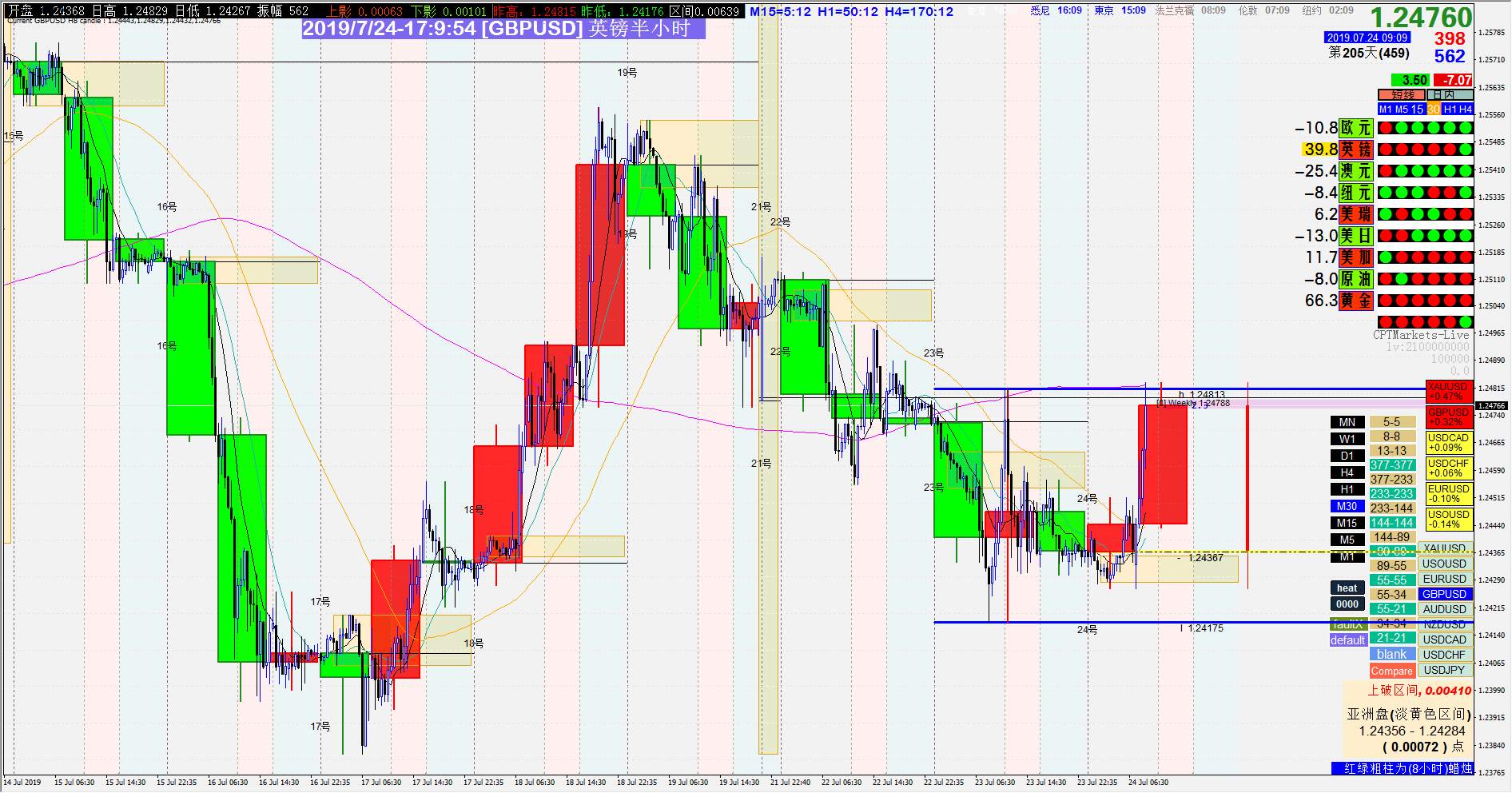Viewport: 1512px width, 793px height.
Task: Switch symbol to USDCHF in symbol list
Action: click(1444, 655)
